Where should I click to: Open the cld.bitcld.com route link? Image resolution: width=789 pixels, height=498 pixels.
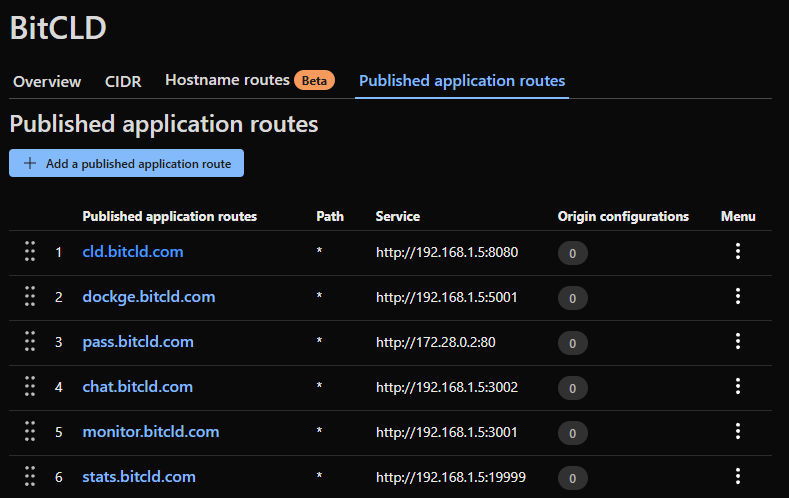point(132,252)
